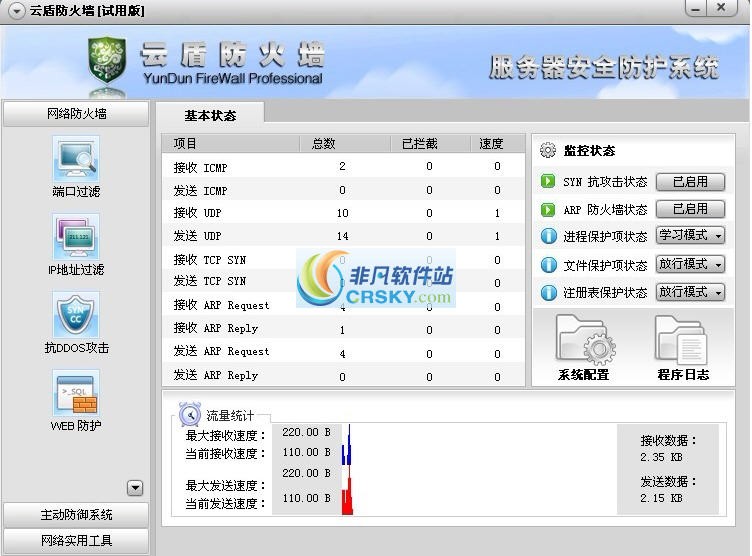Image resolution: width=752 pixels, height=556 pixels.
Task: Switch to the 基本状态 tab
Action: point(211,115)
